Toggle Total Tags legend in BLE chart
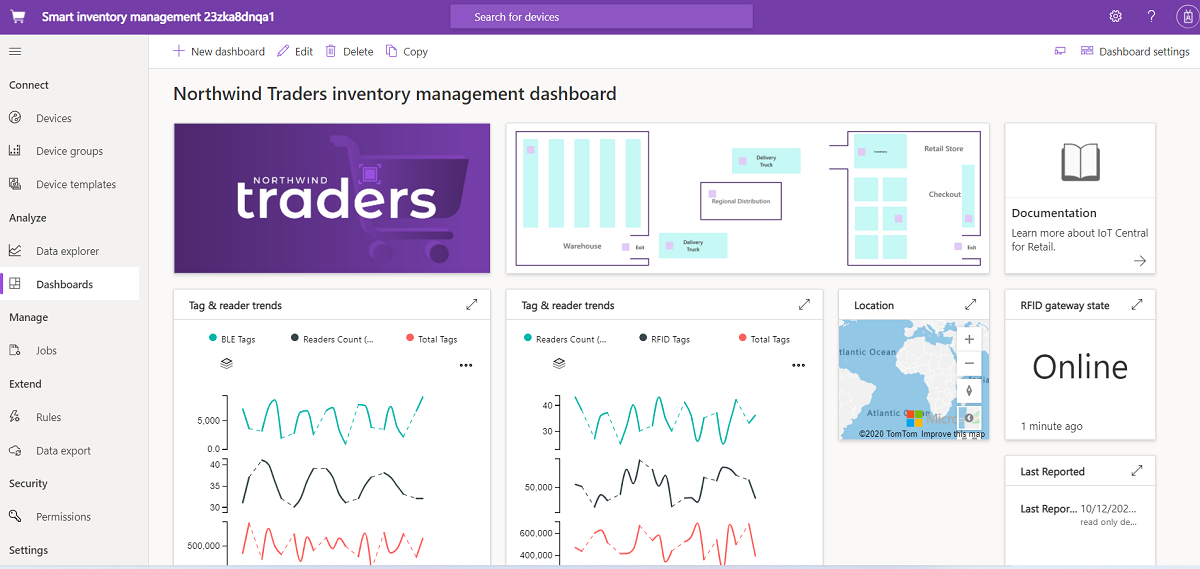The width and height of the screenshot is (1200, 569). (x=432, y=339)
